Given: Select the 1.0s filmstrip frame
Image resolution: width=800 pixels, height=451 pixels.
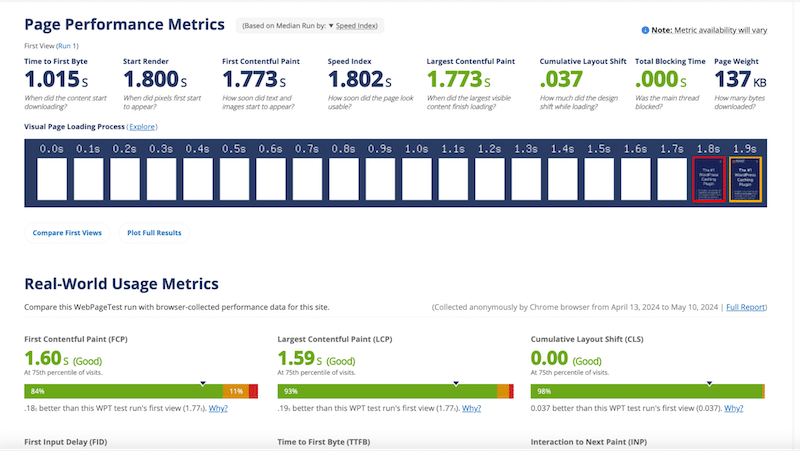Looking at the screenshot, I should pos(416,180).
